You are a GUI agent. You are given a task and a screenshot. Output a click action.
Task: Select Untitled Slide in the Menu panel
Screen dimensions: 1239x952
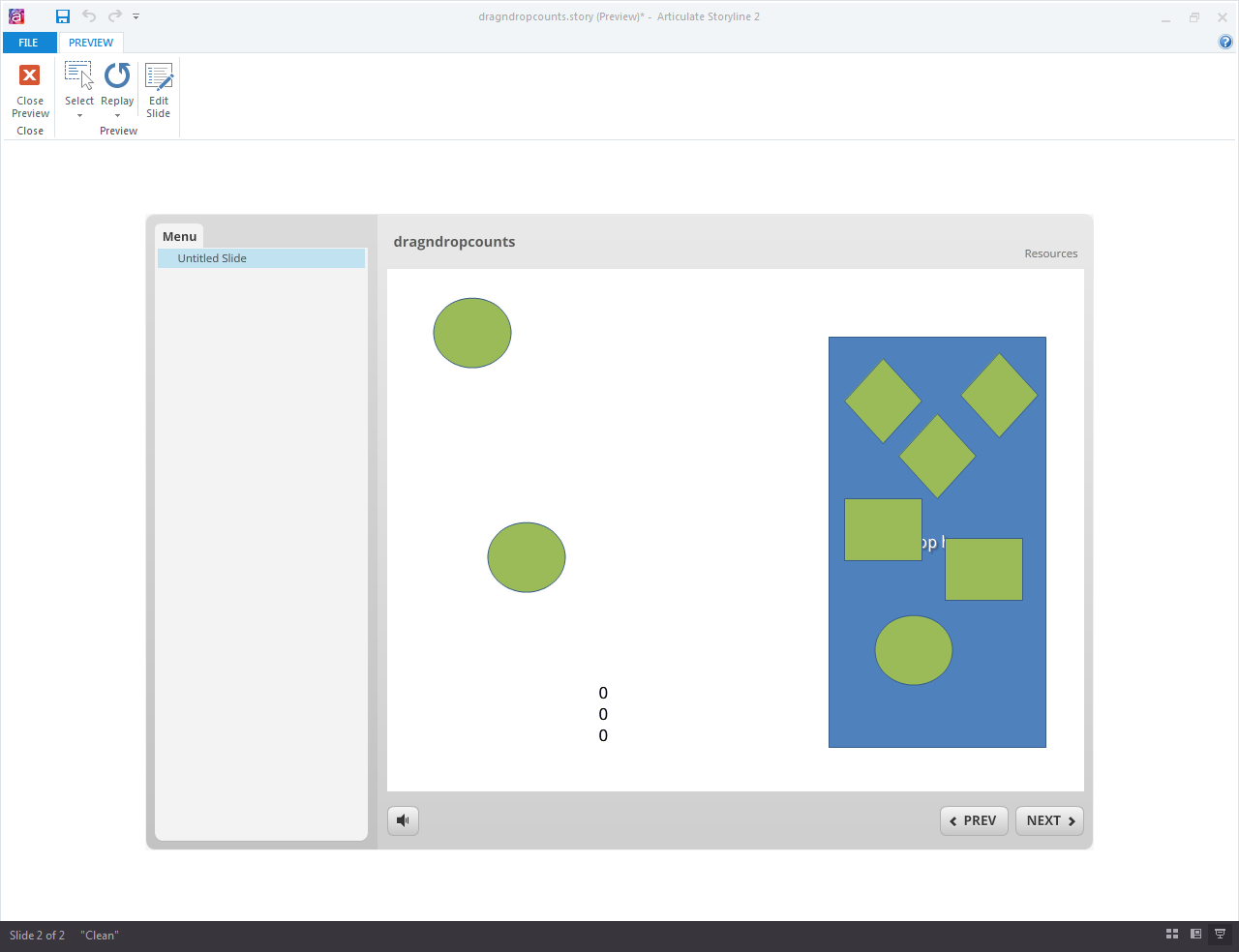tap(213, 258)
